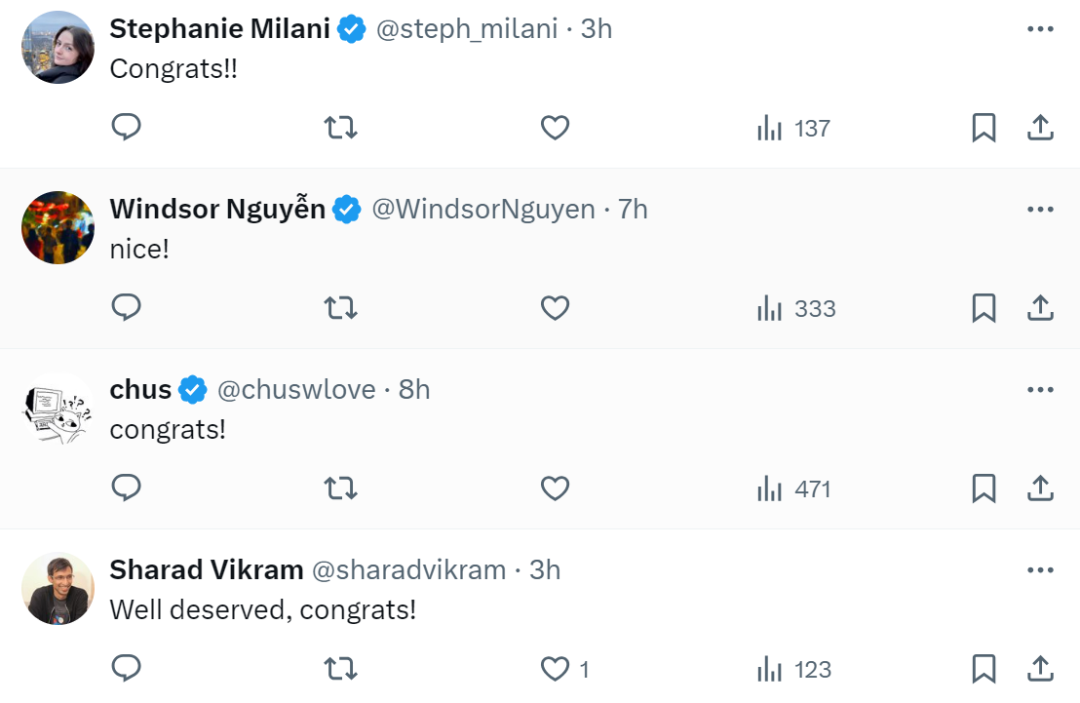Open more options on Stephanie Milani's tweet
Viewport: 1080px width, 703px height.
pos(1040,29)
